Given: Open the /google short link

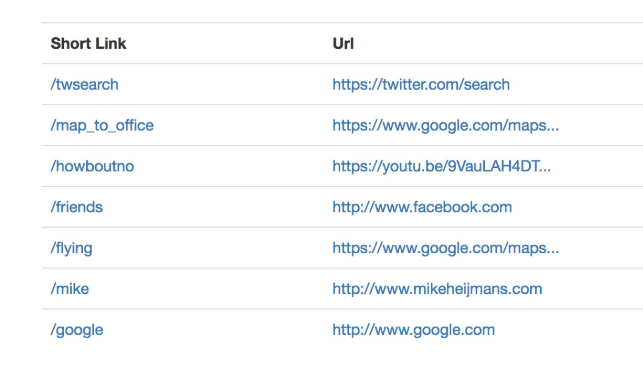Looking at the screenshot, I should tap(77, 330).
